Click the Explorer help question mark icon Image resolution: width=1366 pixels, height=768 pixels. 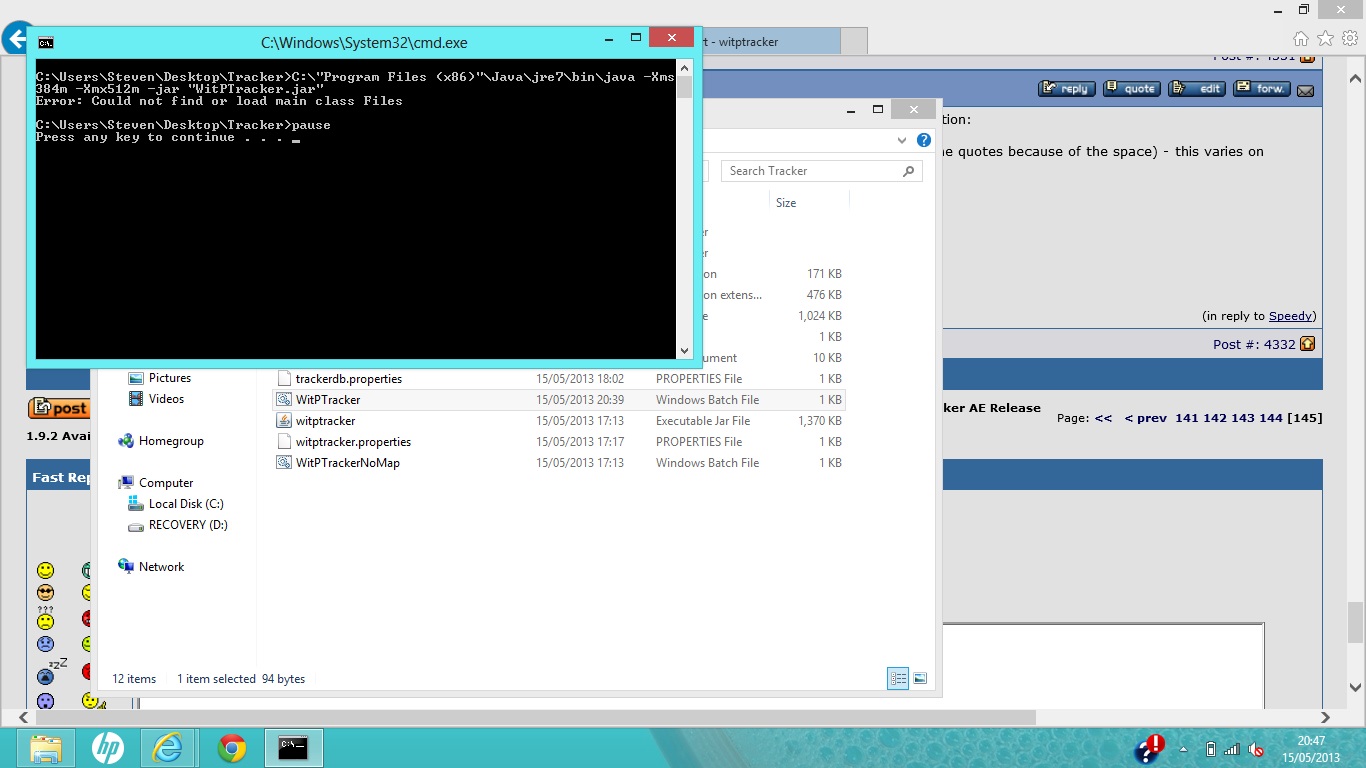click(x=924, y=141)
